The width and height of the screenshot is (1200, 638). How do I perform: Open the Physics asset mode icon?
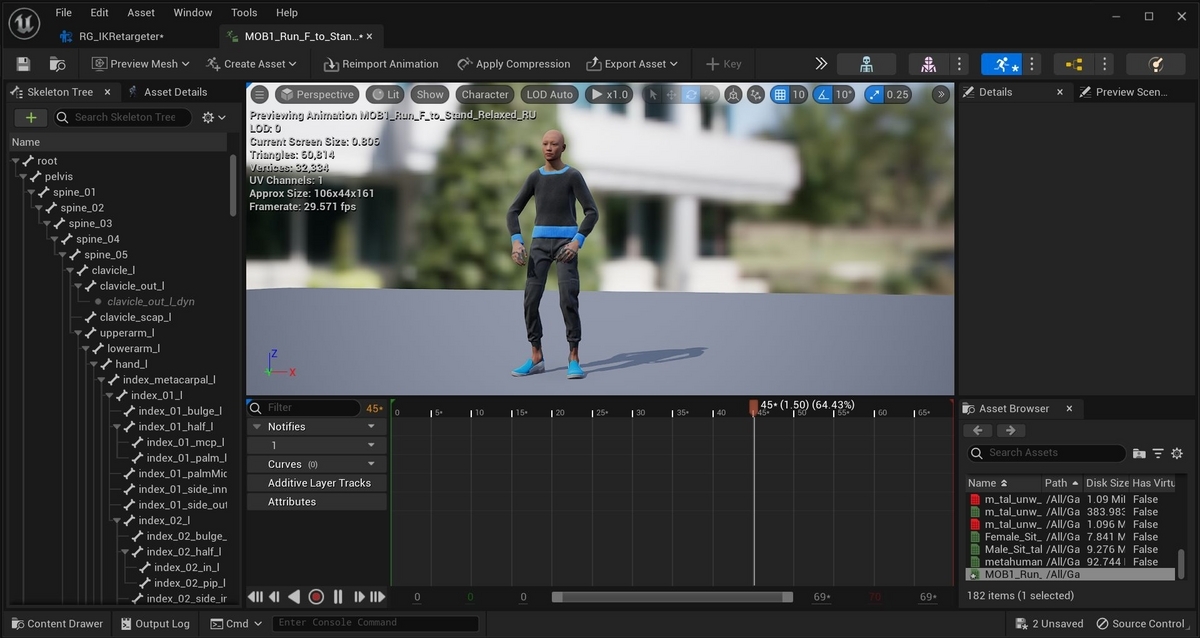(x=1156, y=64)
